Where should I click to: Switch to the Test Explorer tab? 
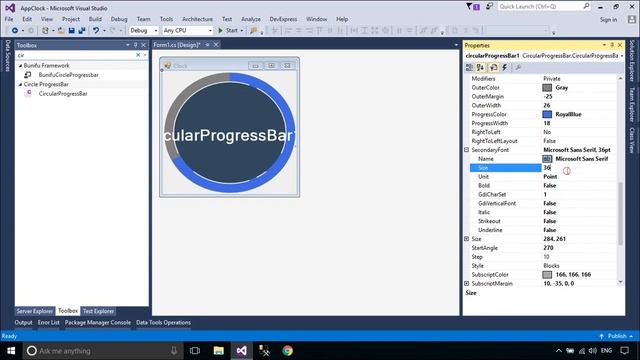pos(98,311)
